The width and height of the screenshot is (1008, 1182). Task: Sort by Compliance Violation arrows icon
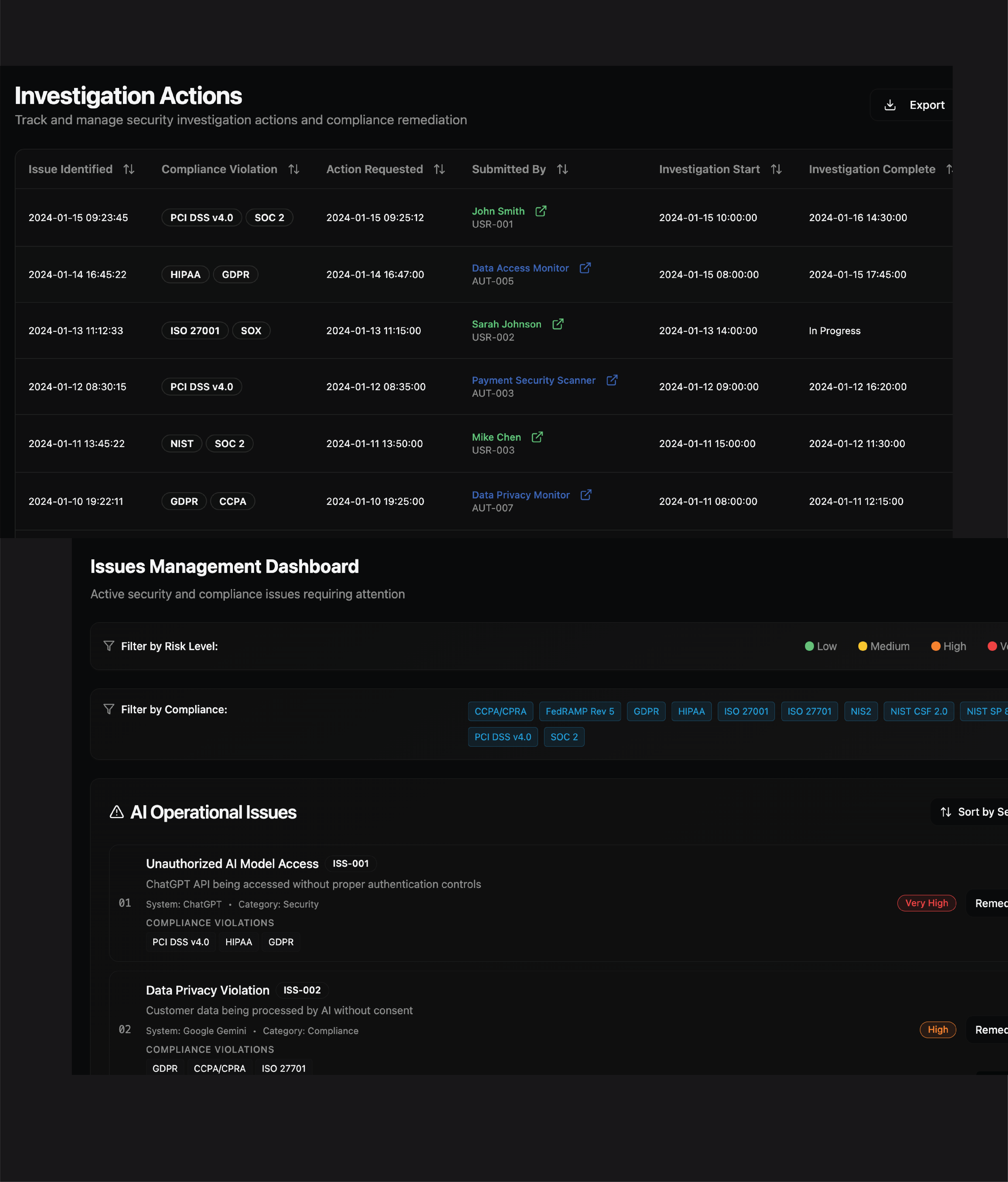[x=294, y=169]
